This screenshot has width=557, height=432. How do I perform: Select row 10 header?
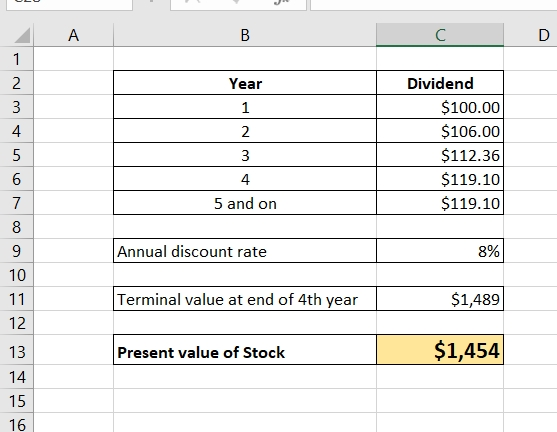click(17, 275)
